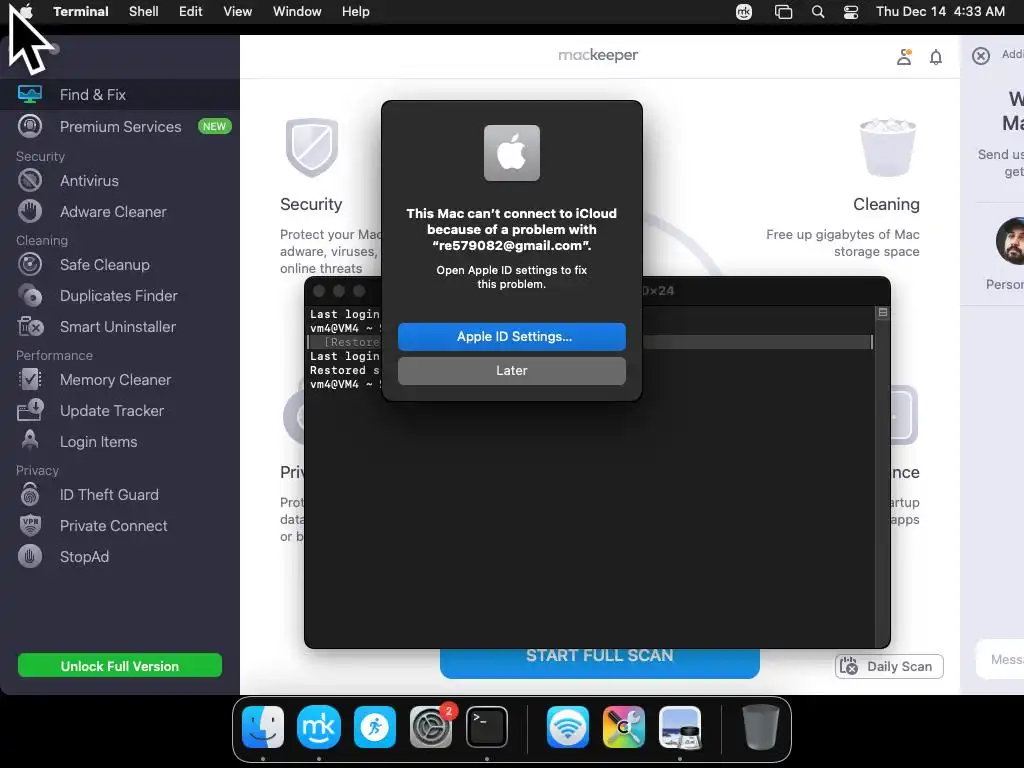Click the StopAd hand icon

pyautogui.click(x=30, y=556)
